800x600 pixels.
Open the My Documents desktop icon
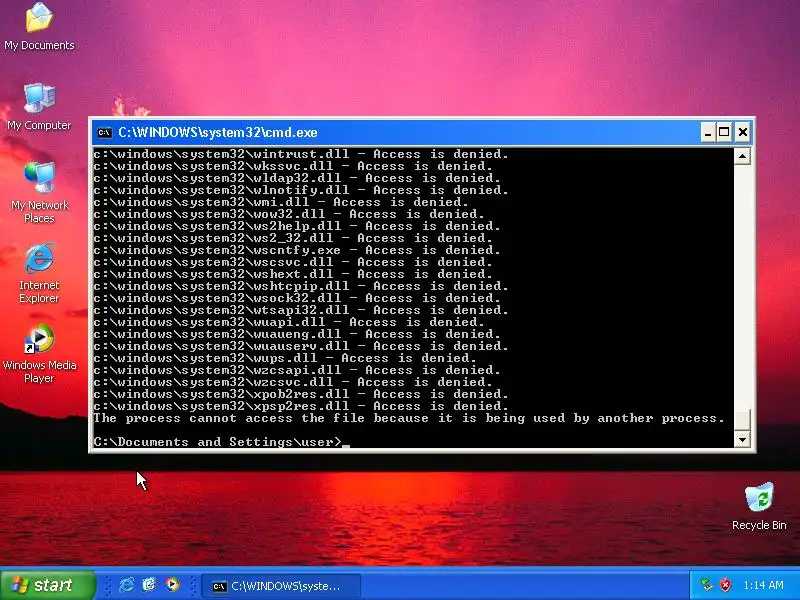point(39,27)
